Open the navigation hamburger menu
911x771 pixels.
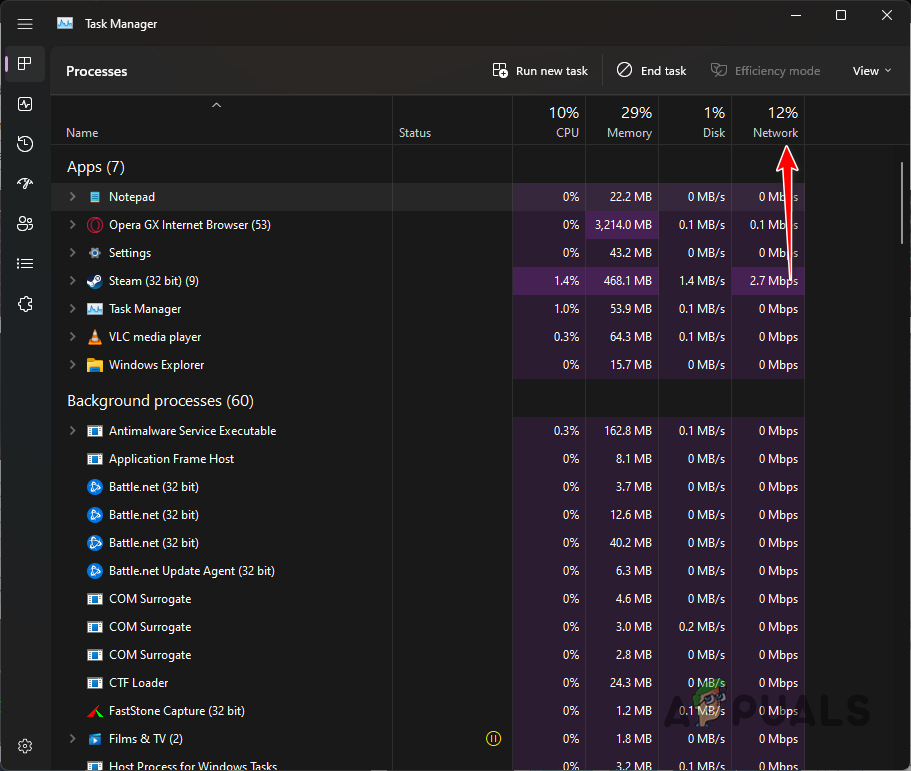24,23
